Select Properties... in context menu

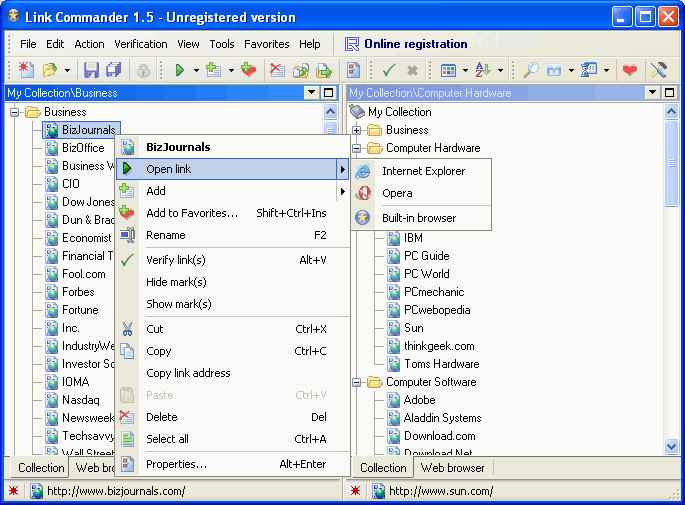(233, 464)
